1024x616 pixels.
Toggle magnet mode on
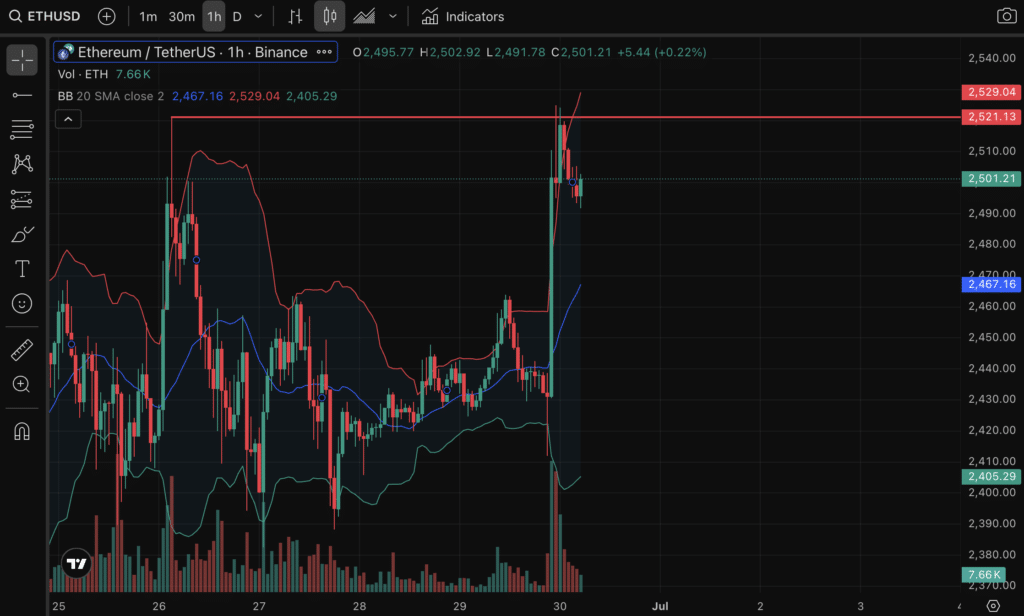22,431
